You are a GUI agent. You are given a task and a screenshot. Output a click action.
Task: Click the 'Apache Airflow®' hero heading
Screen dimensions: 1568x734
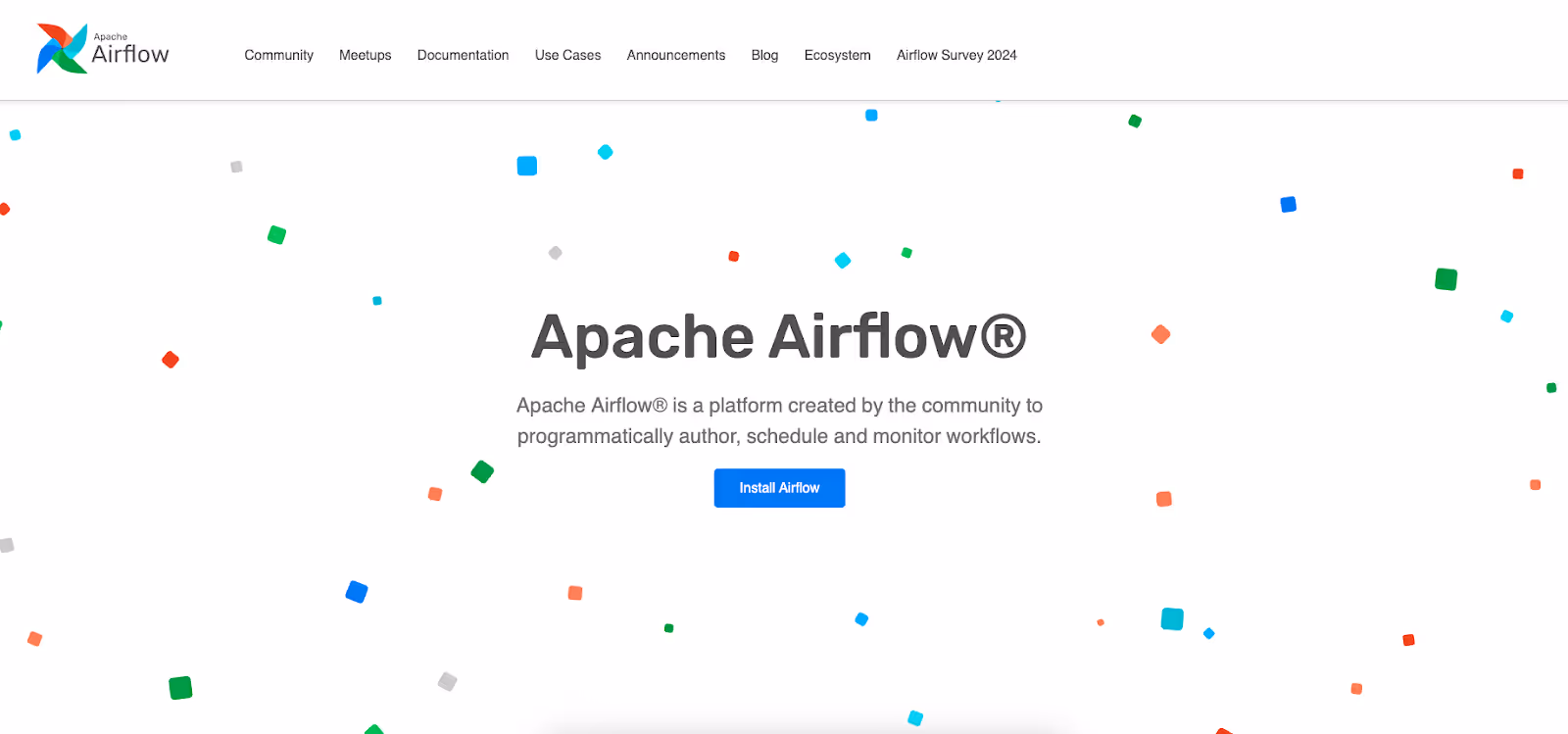coord(779,336)
